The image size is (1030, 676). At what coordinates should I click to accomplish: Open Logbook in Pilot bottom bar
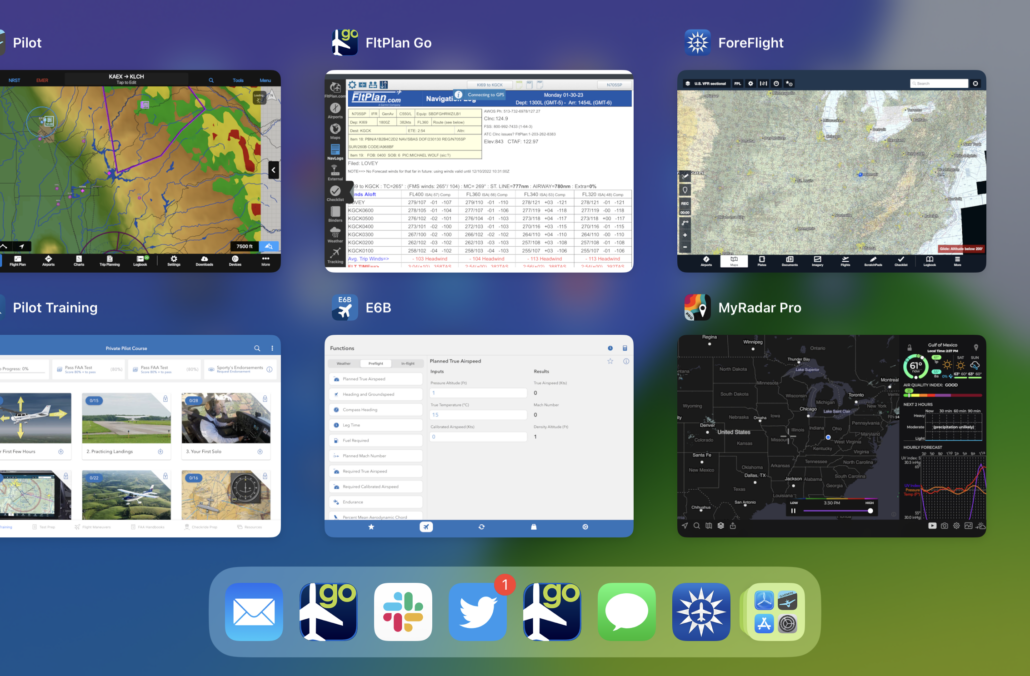click(141, 261)
